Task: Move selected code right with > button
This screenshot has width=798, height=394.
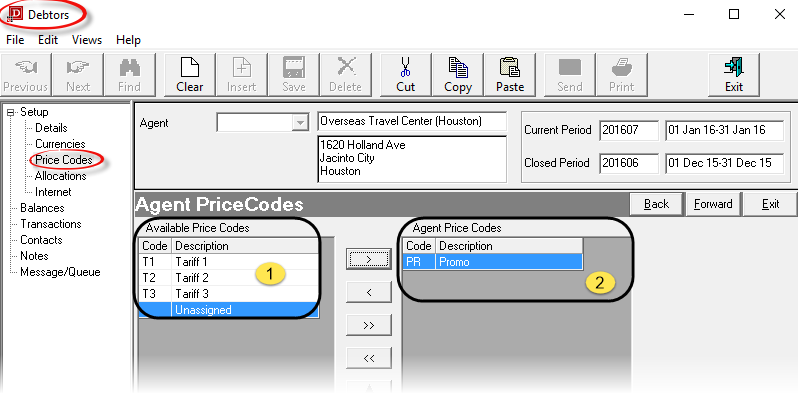Action: point(368,259)
